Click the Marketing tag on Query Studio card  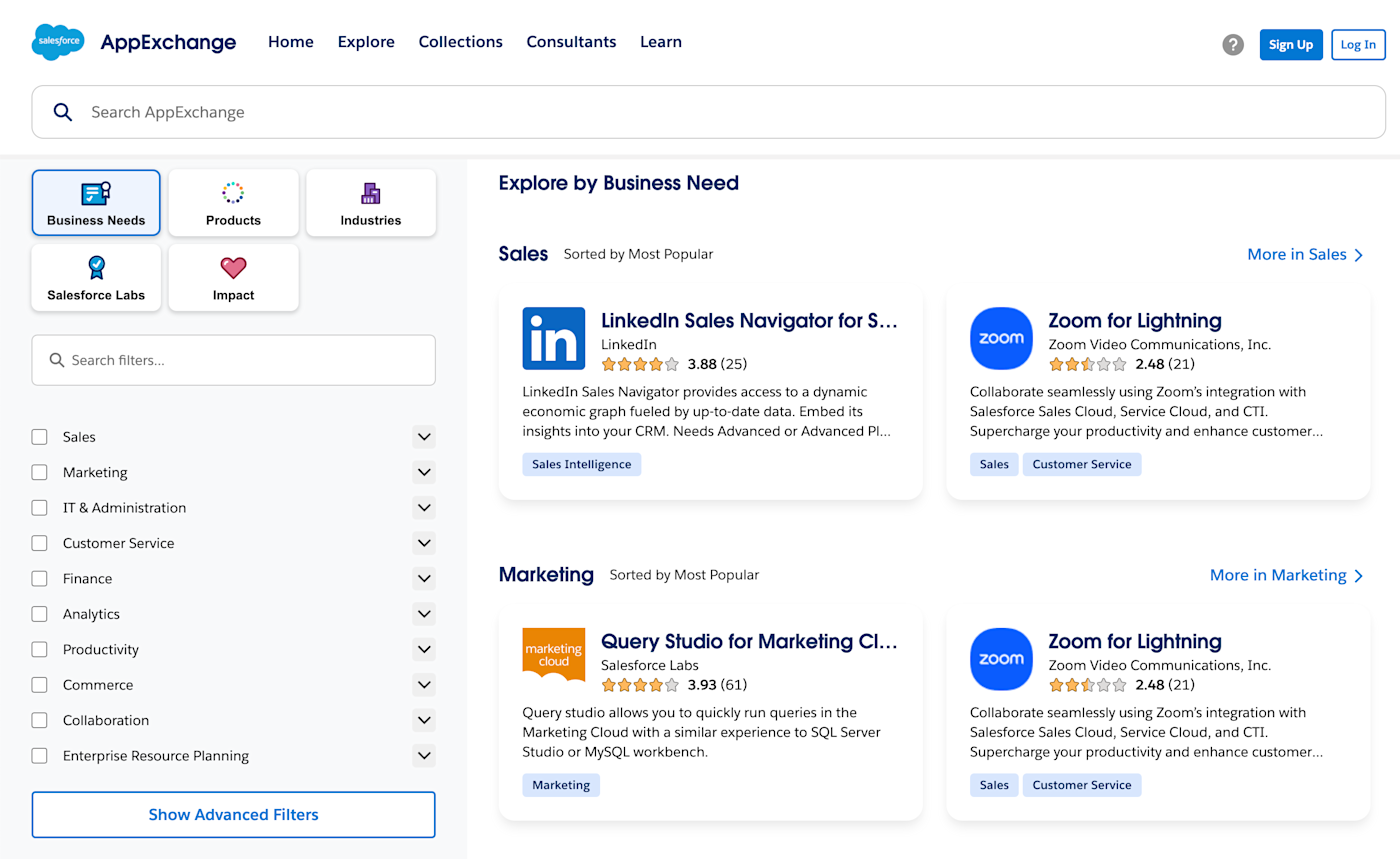point(561,785)
